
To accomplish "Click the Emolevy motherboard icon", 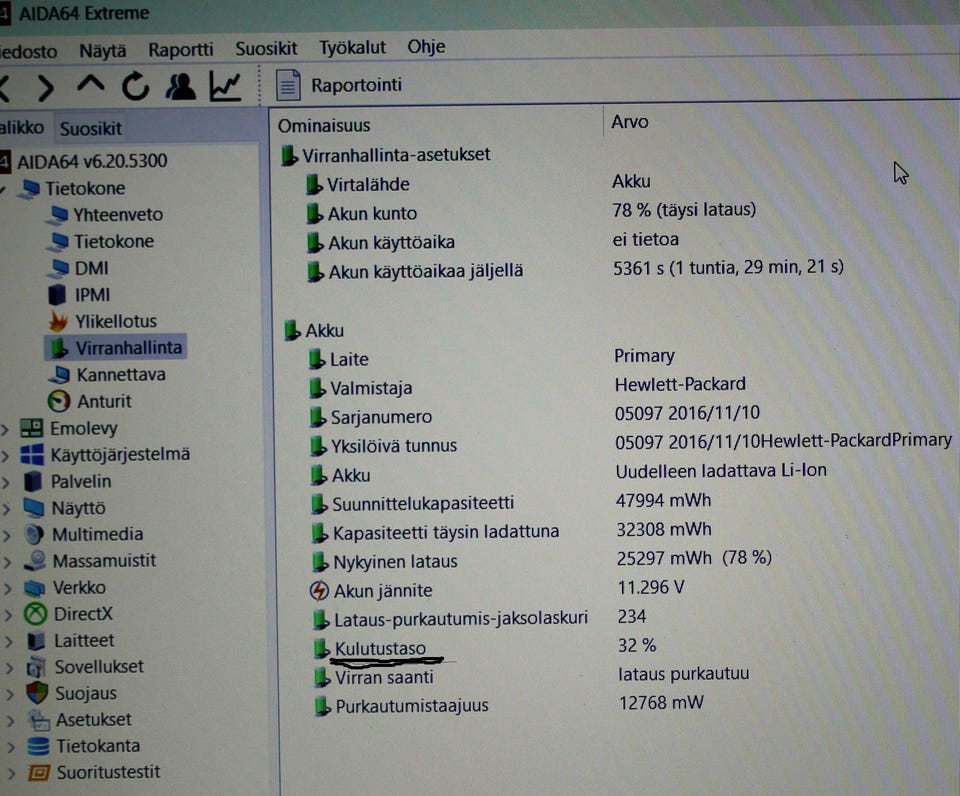I will [x=32, y=428].
